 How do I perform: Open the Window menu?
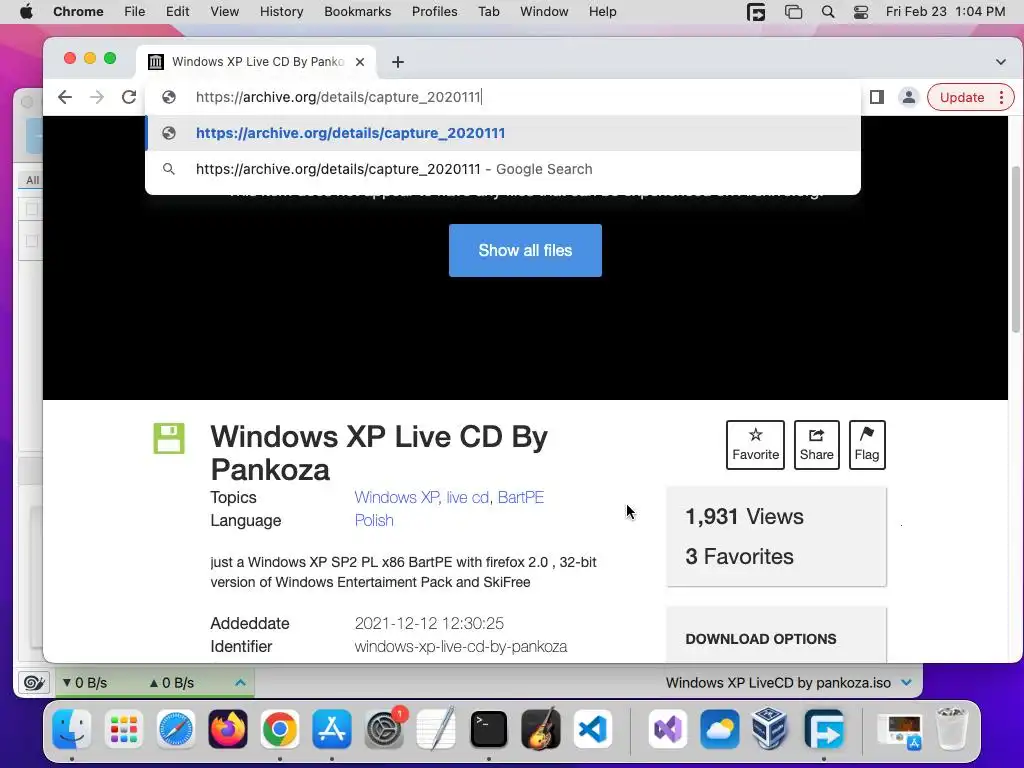point(544,12)
